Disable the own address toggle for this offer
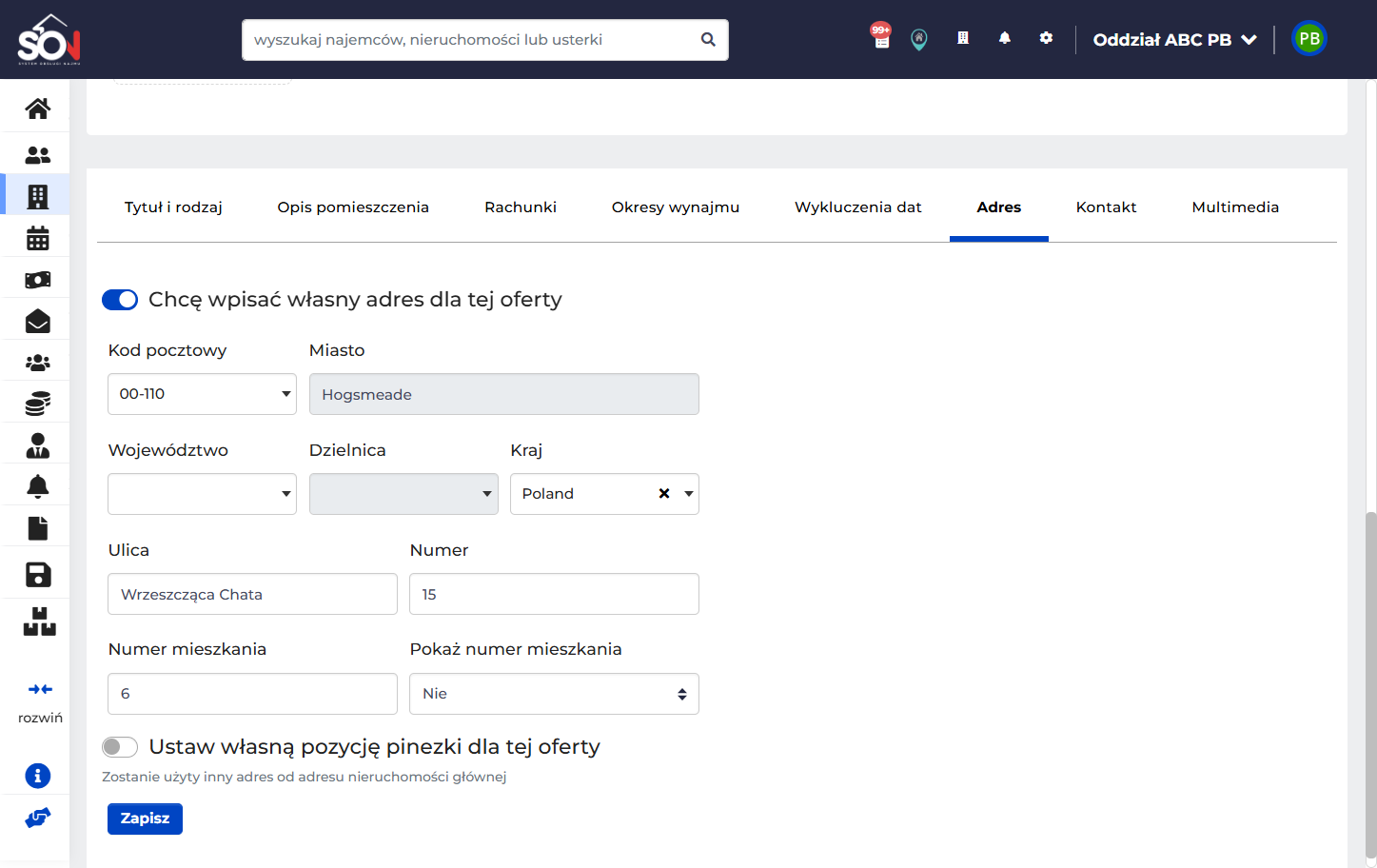 click(120, 300)
